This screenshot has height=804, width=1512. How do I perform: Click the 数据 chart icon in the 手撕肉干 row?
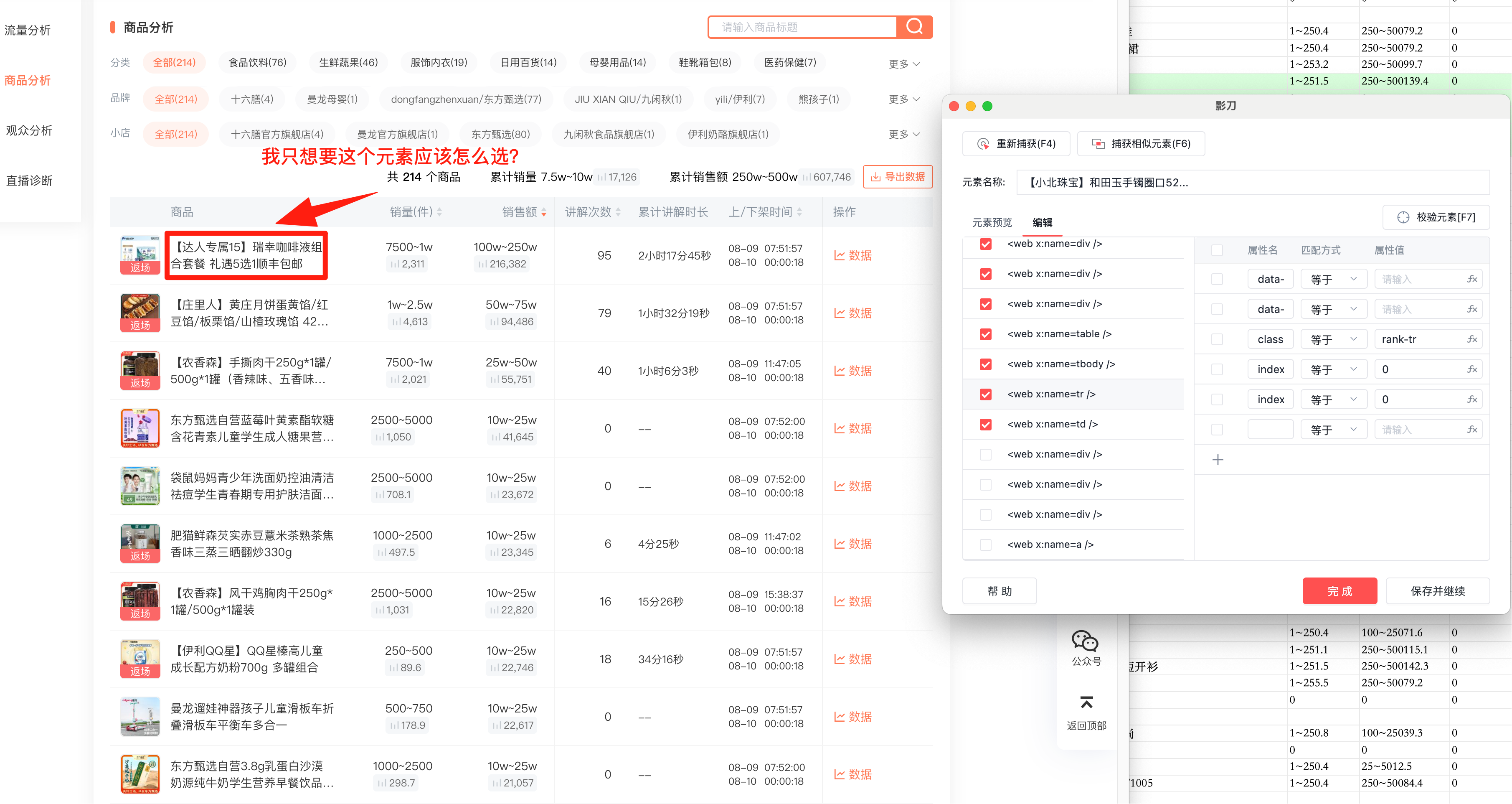(x=840, y=371)
